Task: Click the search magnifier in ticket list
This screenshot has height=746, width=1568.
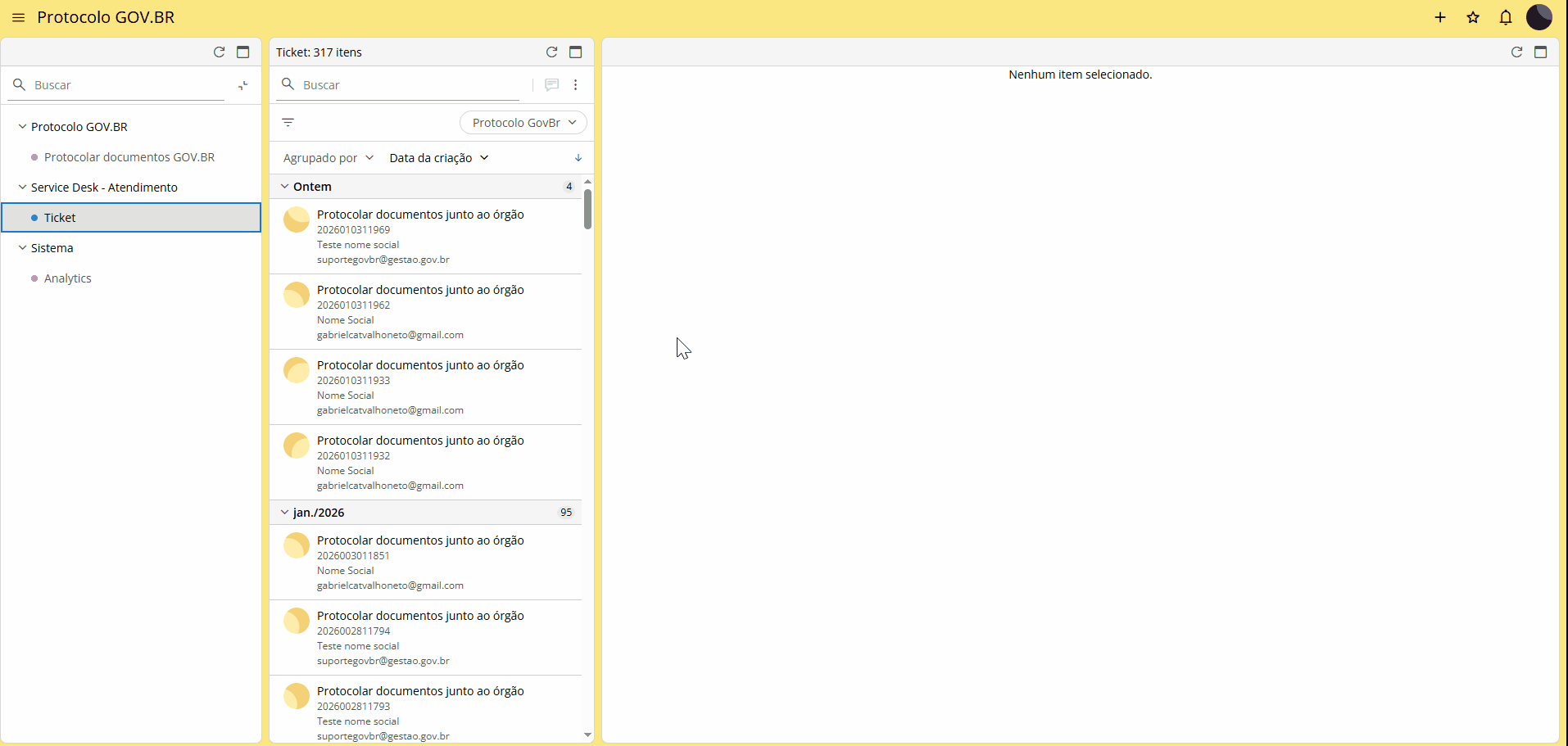Action: pyautogui.click(x=288, y=84)
